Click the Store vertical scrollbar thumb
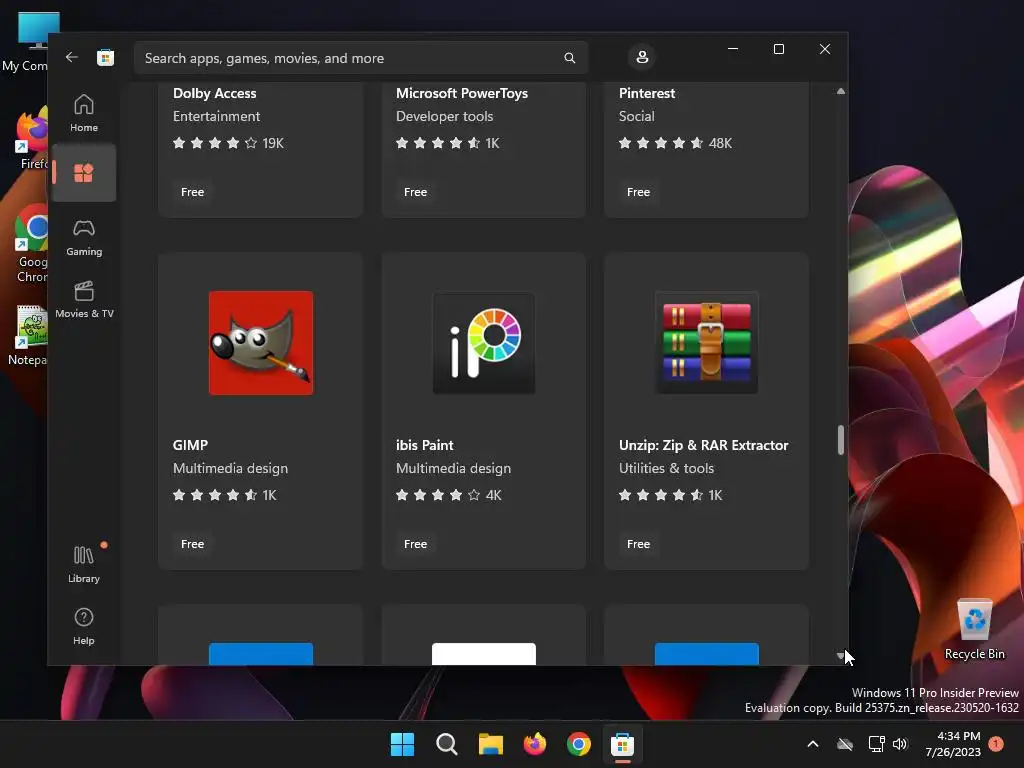The width and height of the screenshot is (1024, 768). 841,440
